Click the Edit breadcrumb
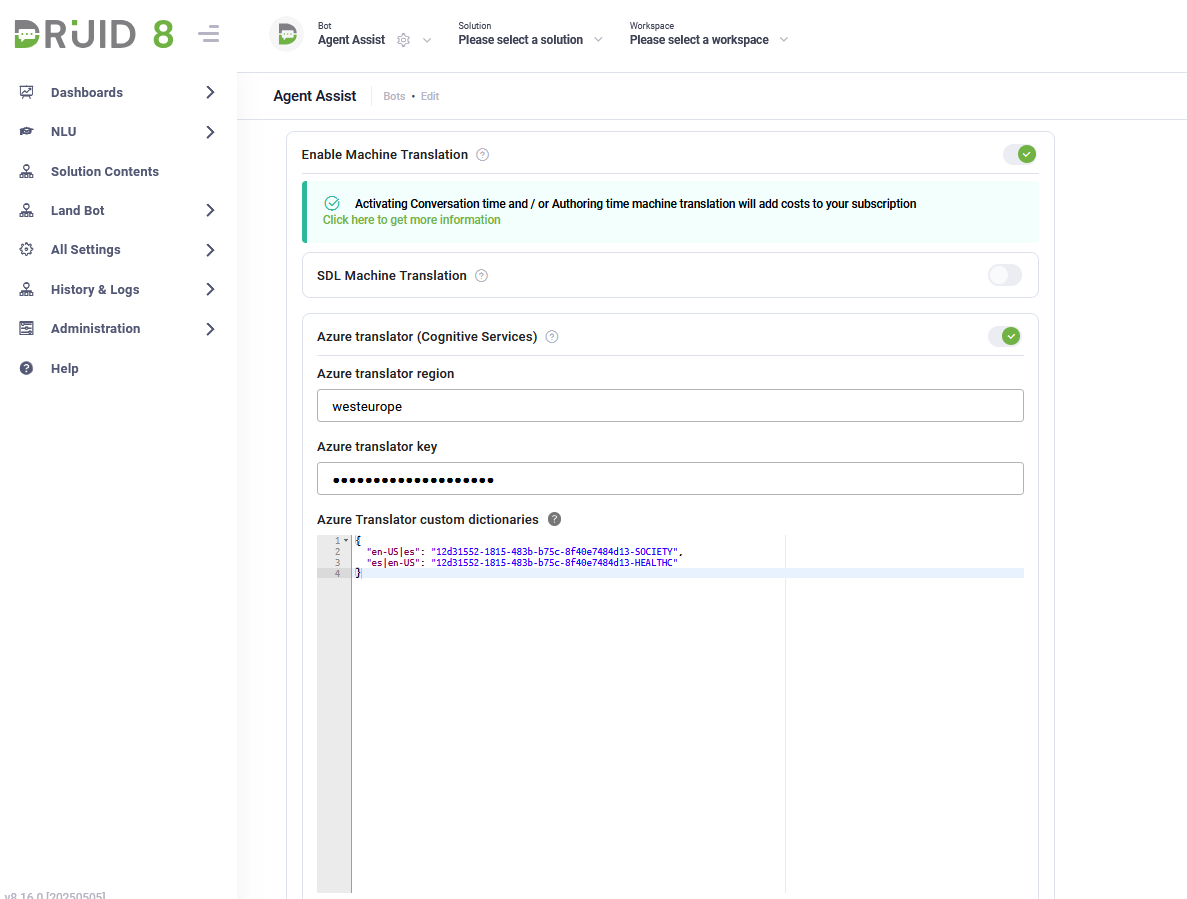The image size is (1187, 899). pyautogui.click(x=430, y=96)
